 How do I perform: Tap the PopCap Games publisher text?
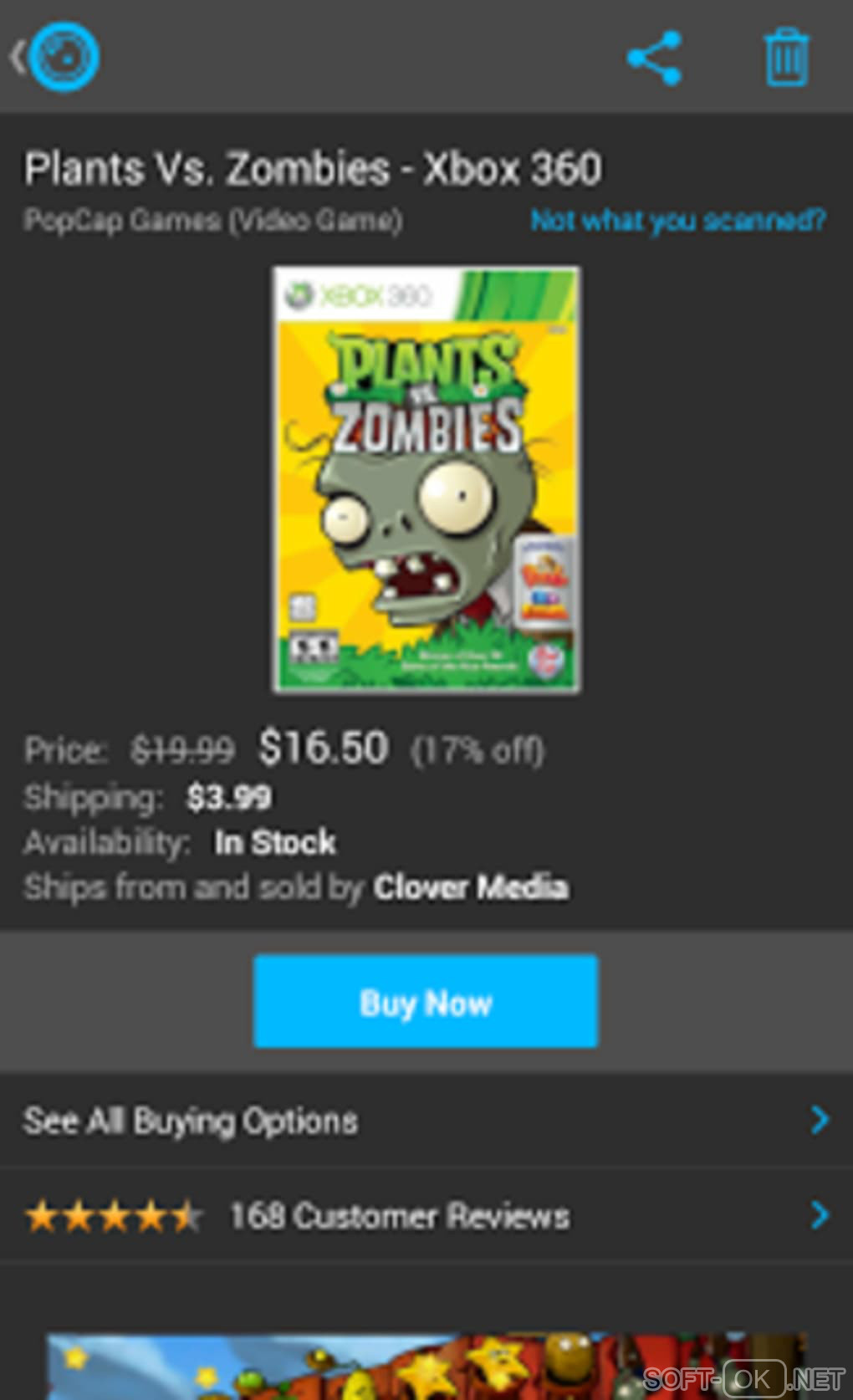click(x=212, y=220)
